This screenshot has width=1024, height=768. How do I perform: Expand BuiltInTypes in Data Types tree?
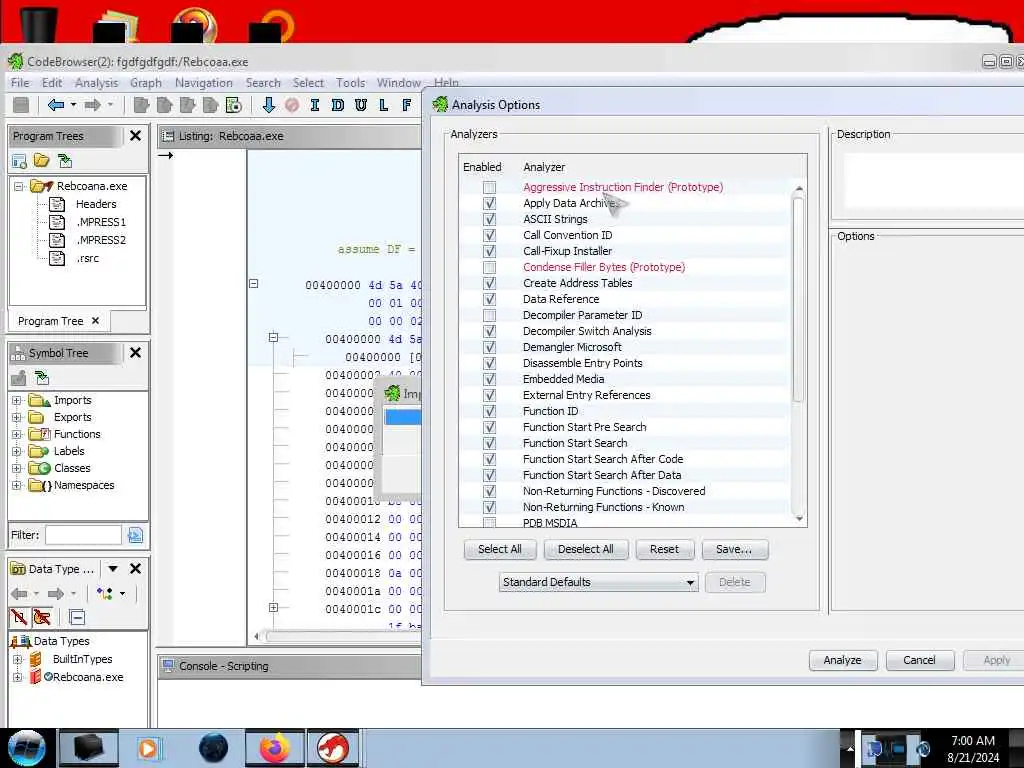coord(18,660)
